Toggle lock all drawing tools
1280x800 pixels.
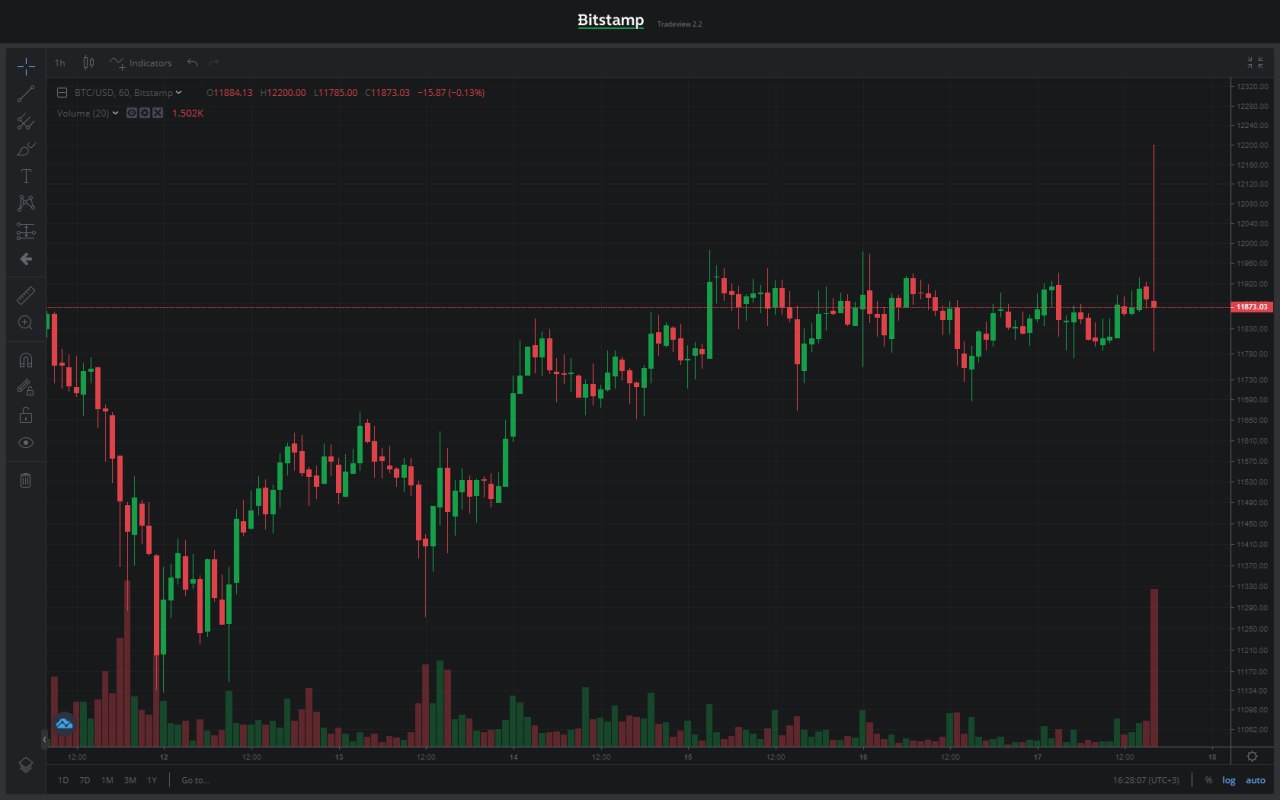pos(26,415)
